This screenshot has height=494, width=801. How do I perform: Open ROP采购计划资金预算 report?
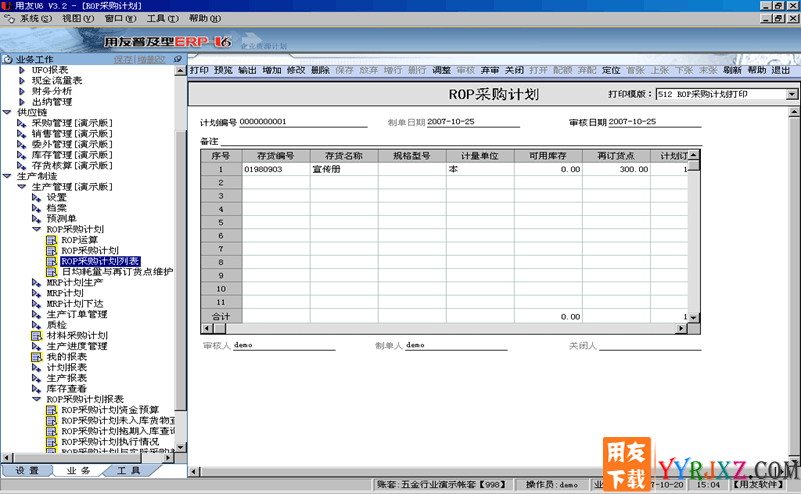coord(110,410)
